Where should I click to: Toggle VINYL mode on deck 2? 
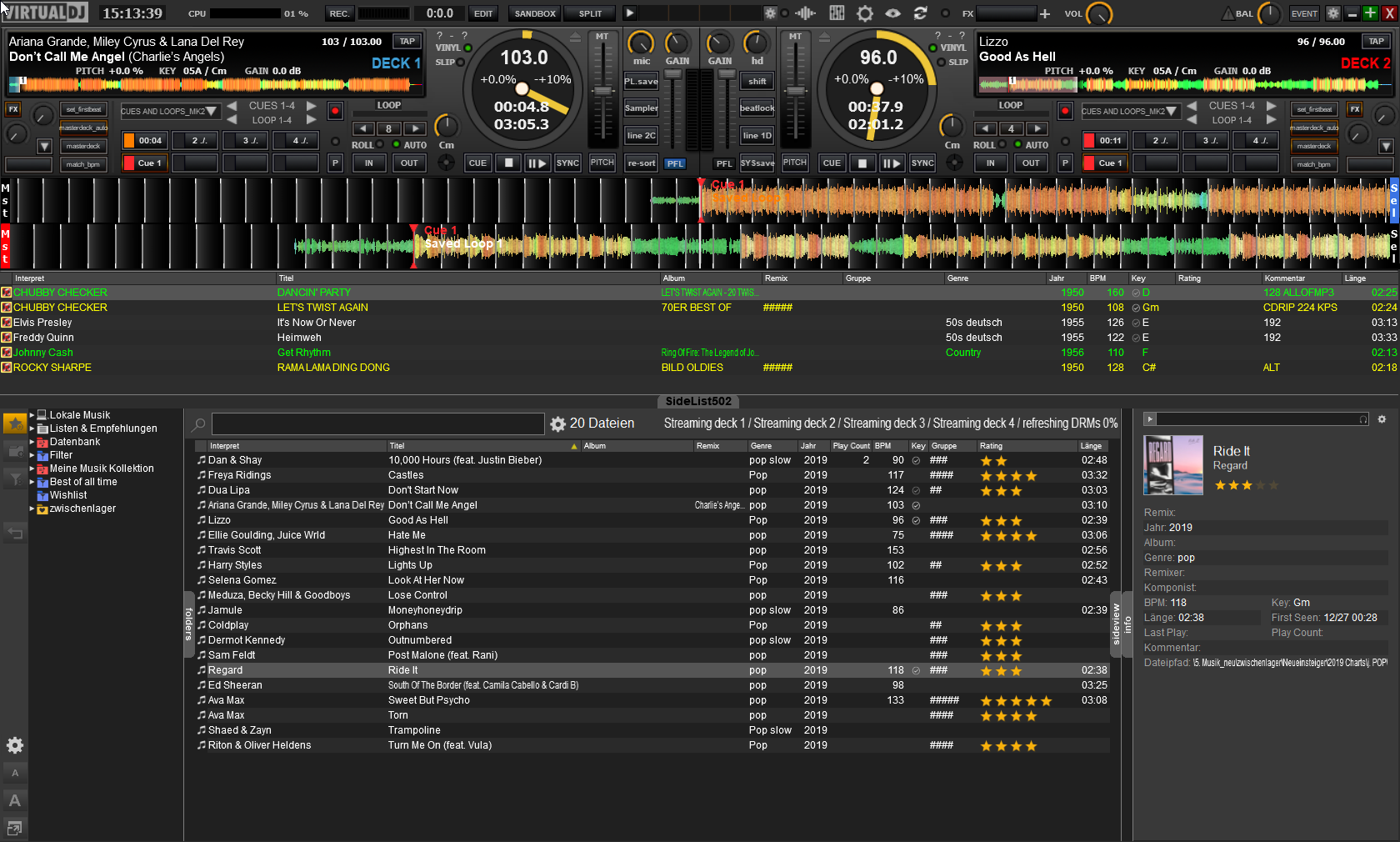coord(932,48)
